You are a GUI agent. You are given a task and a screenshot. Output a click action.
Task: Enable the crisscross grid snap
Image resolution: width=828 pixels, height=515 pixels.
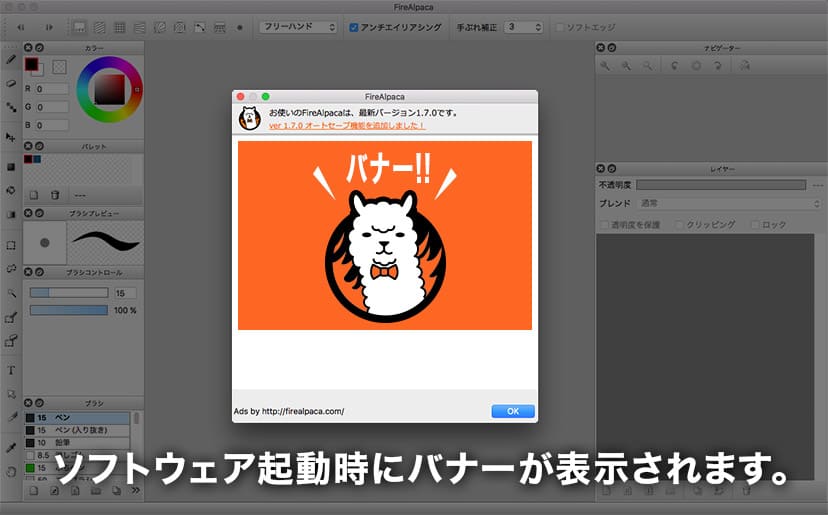coord(120,27)
